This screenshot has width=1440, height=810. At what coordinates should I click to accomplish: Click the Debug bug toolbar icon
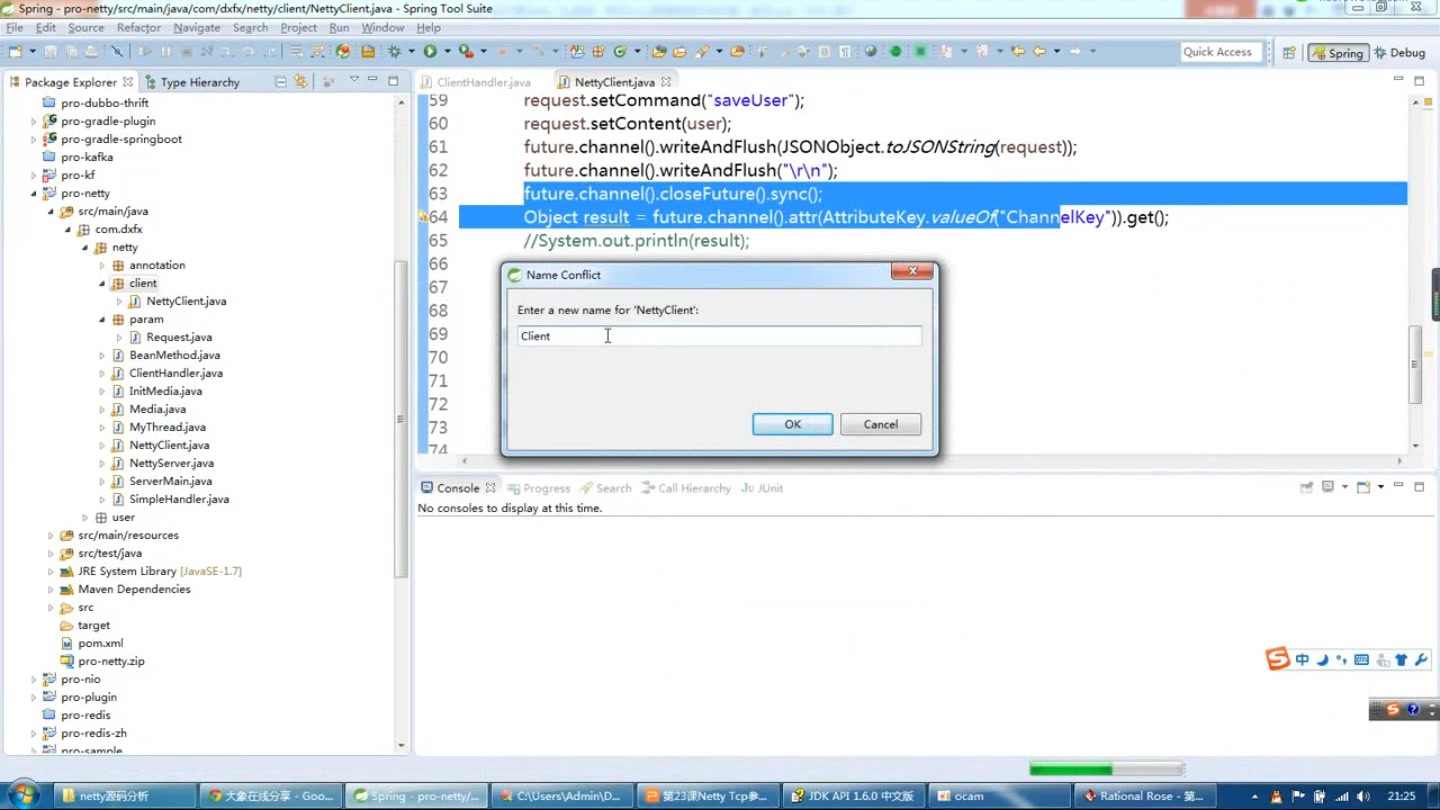point(394,51)
